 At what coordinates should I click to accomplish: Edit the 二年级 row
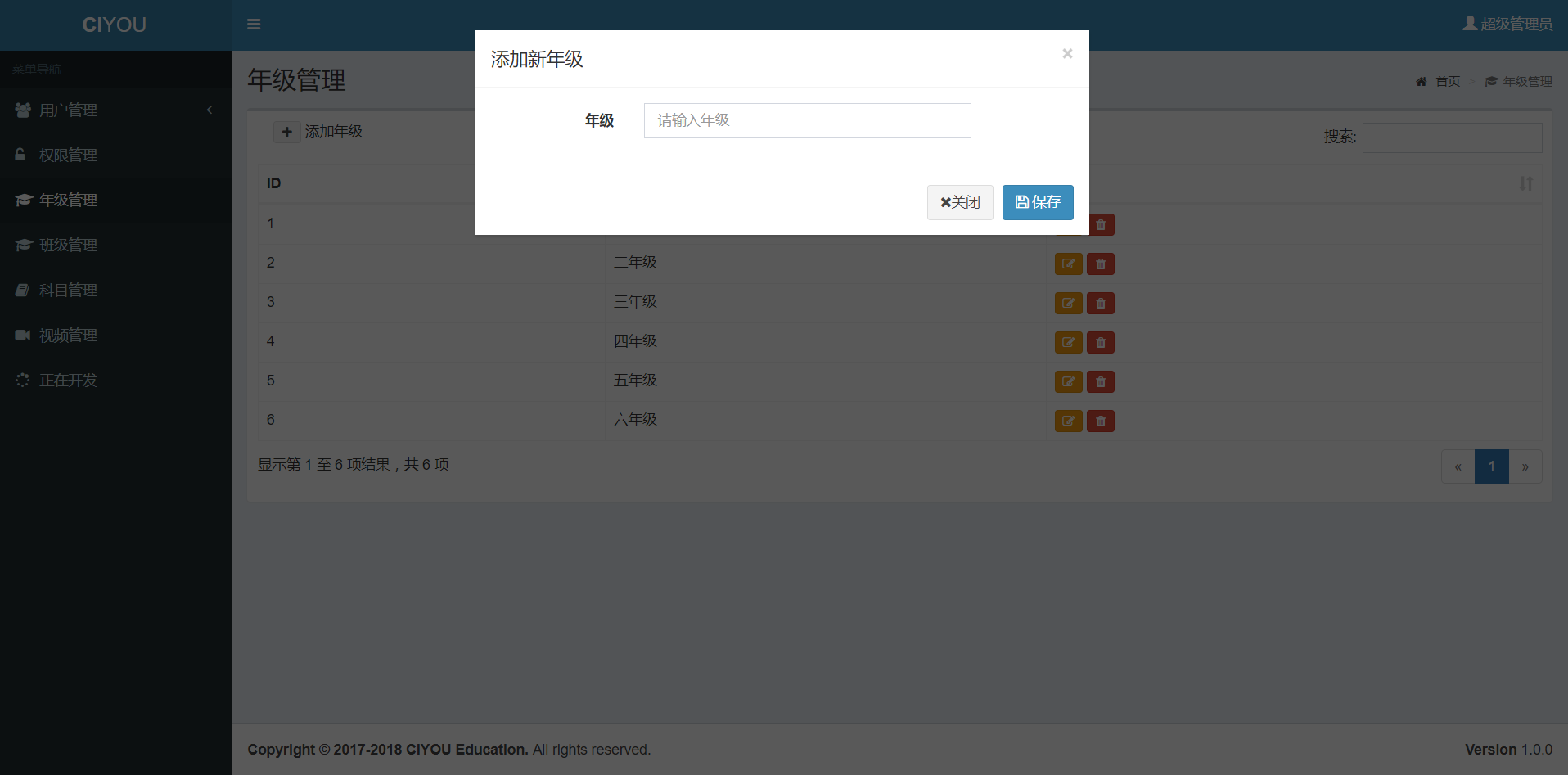click(1069, 264)
